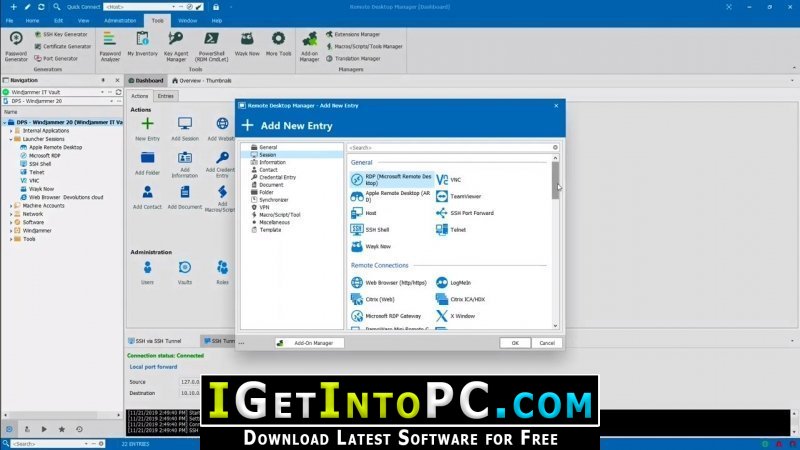The image size is (800, 450).
Task: Click the Quick Connect host field
Action: 138,7
